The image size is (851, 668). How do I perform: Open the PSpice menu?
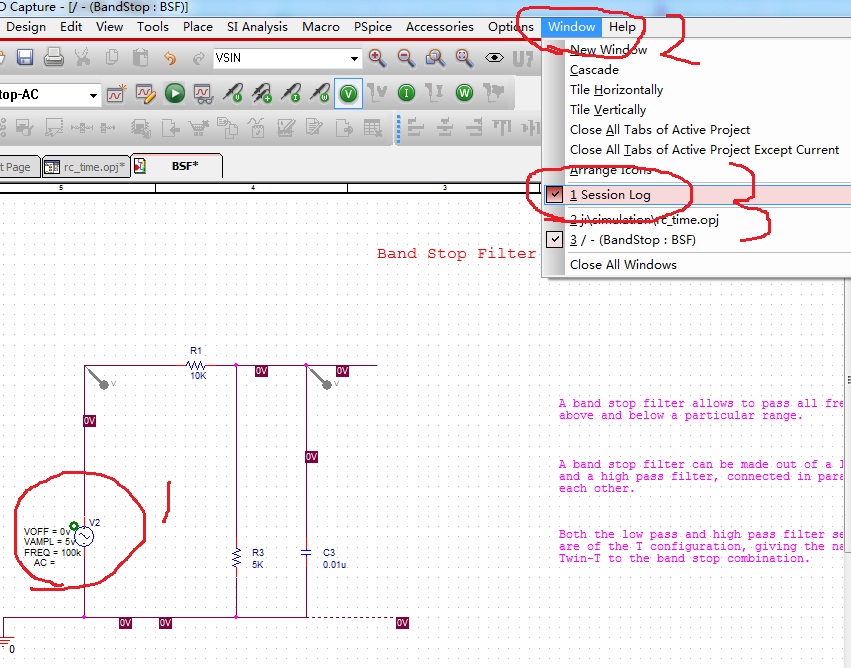(x=373, y=27)
